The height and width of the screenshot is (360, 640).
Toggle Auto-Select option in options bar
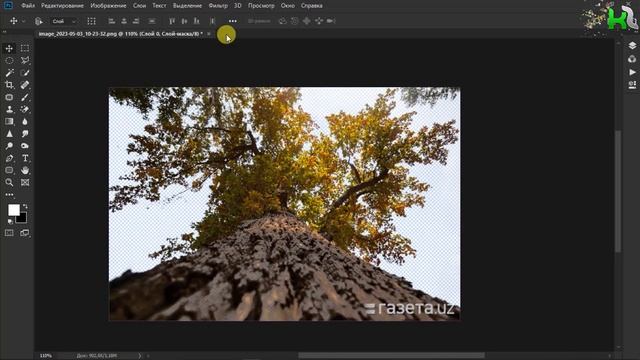[39, 21]
